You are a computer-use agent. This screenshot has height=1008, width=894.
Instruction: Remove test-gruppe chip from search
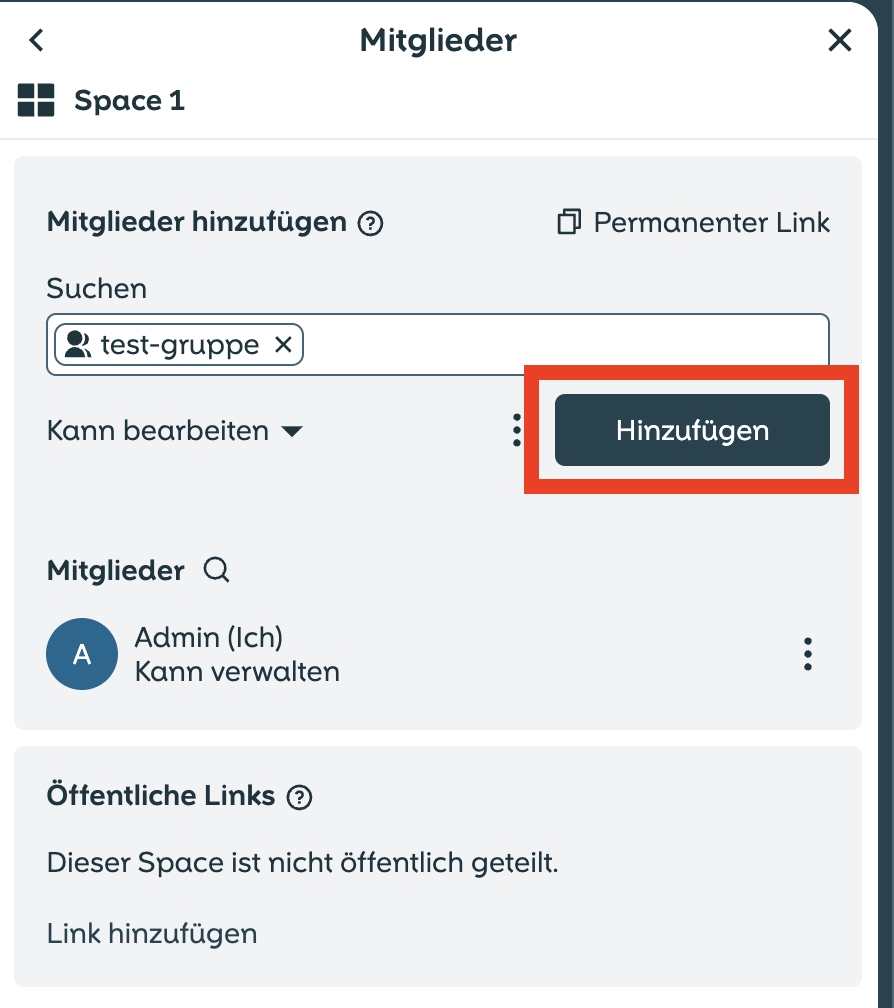click(x=283, y=345)
